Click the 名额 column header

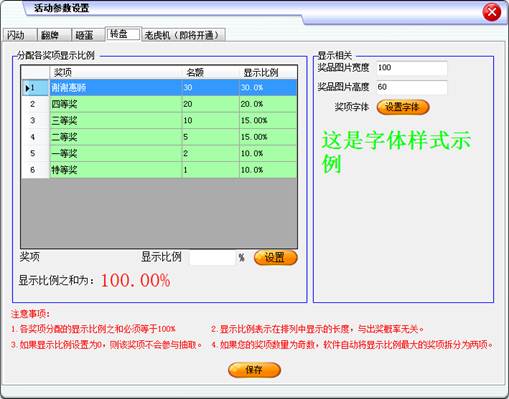tap(210, 72)
